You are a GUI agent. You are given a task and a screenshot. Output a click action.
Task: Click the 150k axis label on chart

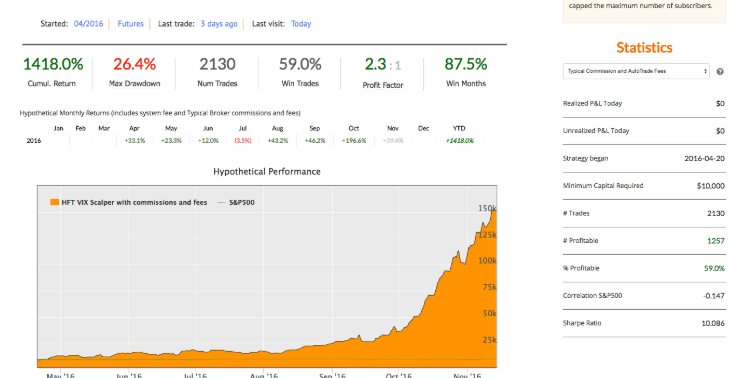tap(487, 208)
